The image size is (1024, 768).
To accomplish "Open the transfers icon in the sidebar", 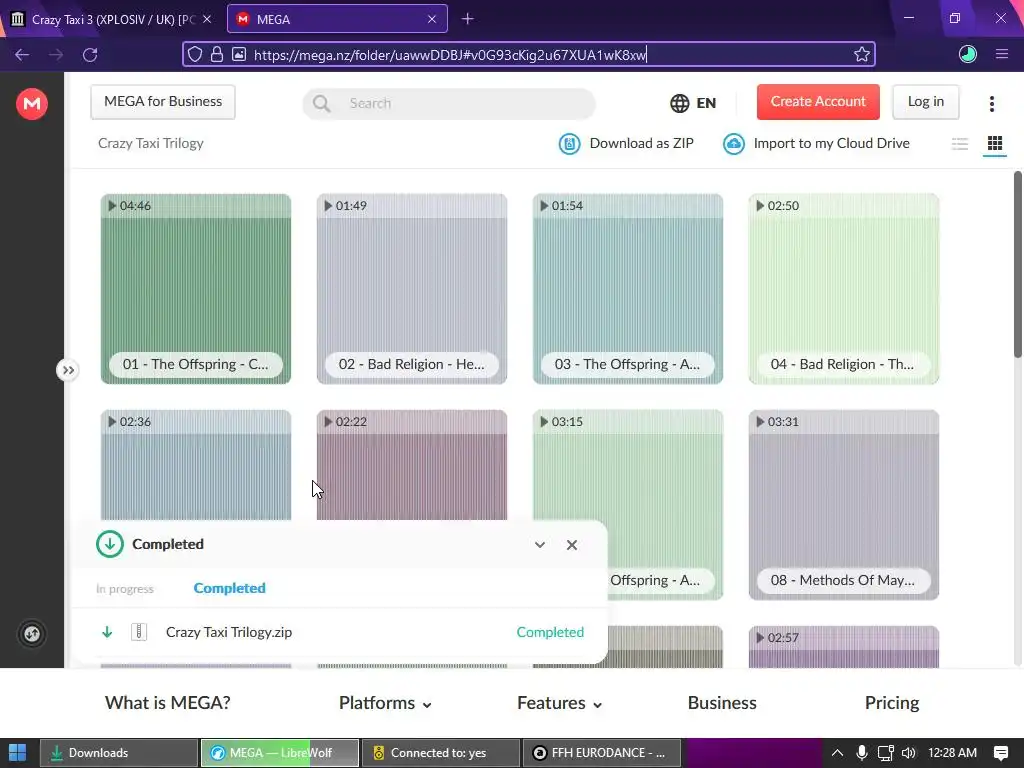I will [32, 633].
